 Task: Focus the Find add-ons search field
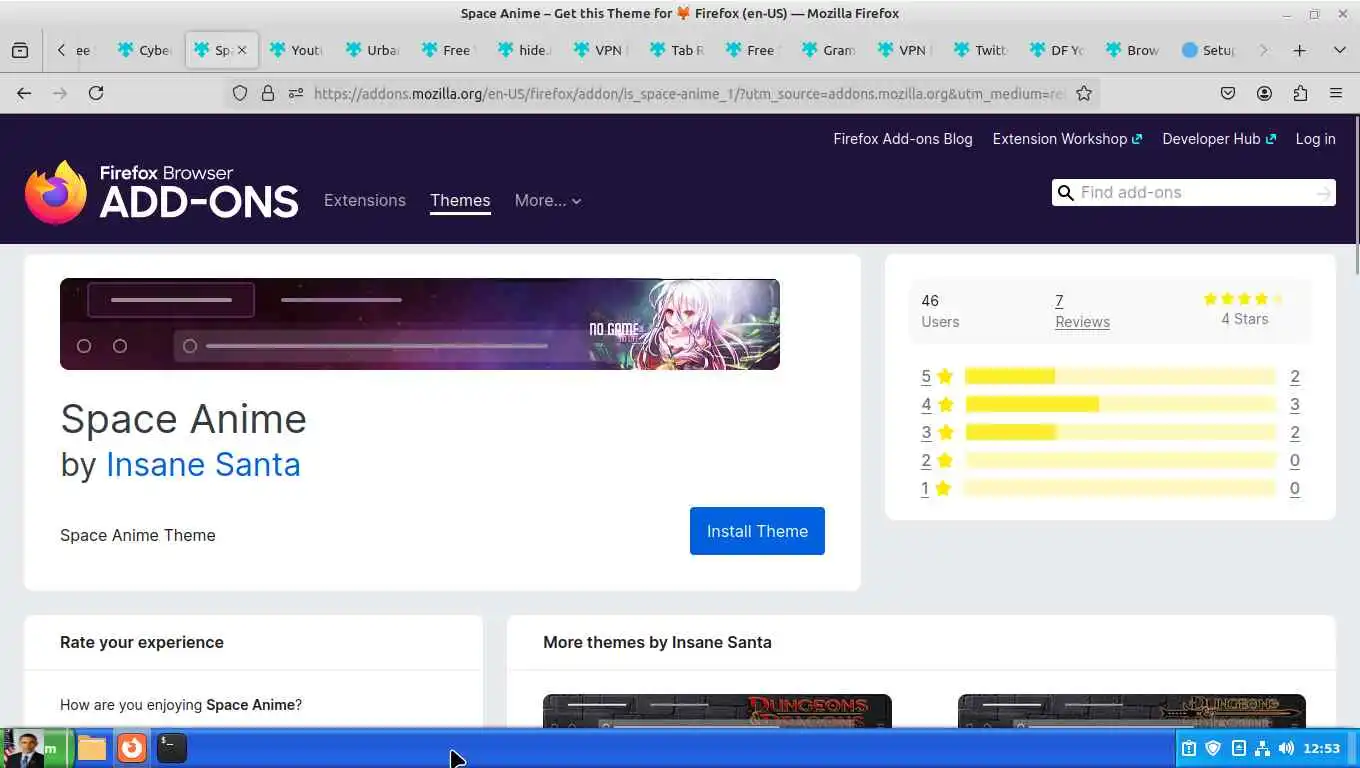coord(1192,192)
